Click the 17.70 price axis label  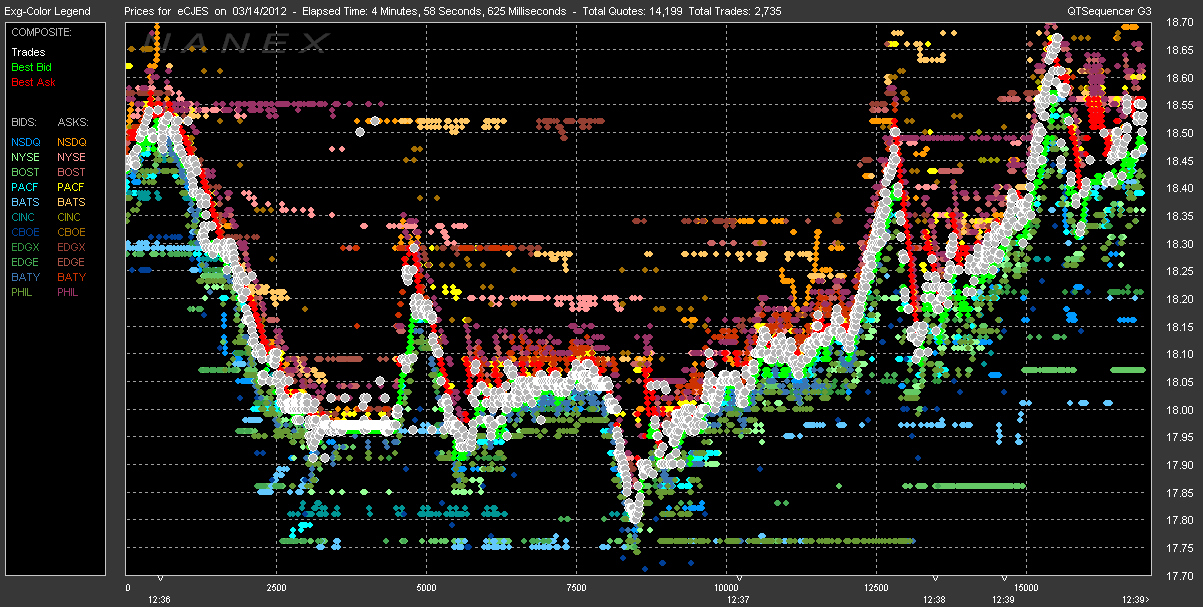pos(1181,576)
